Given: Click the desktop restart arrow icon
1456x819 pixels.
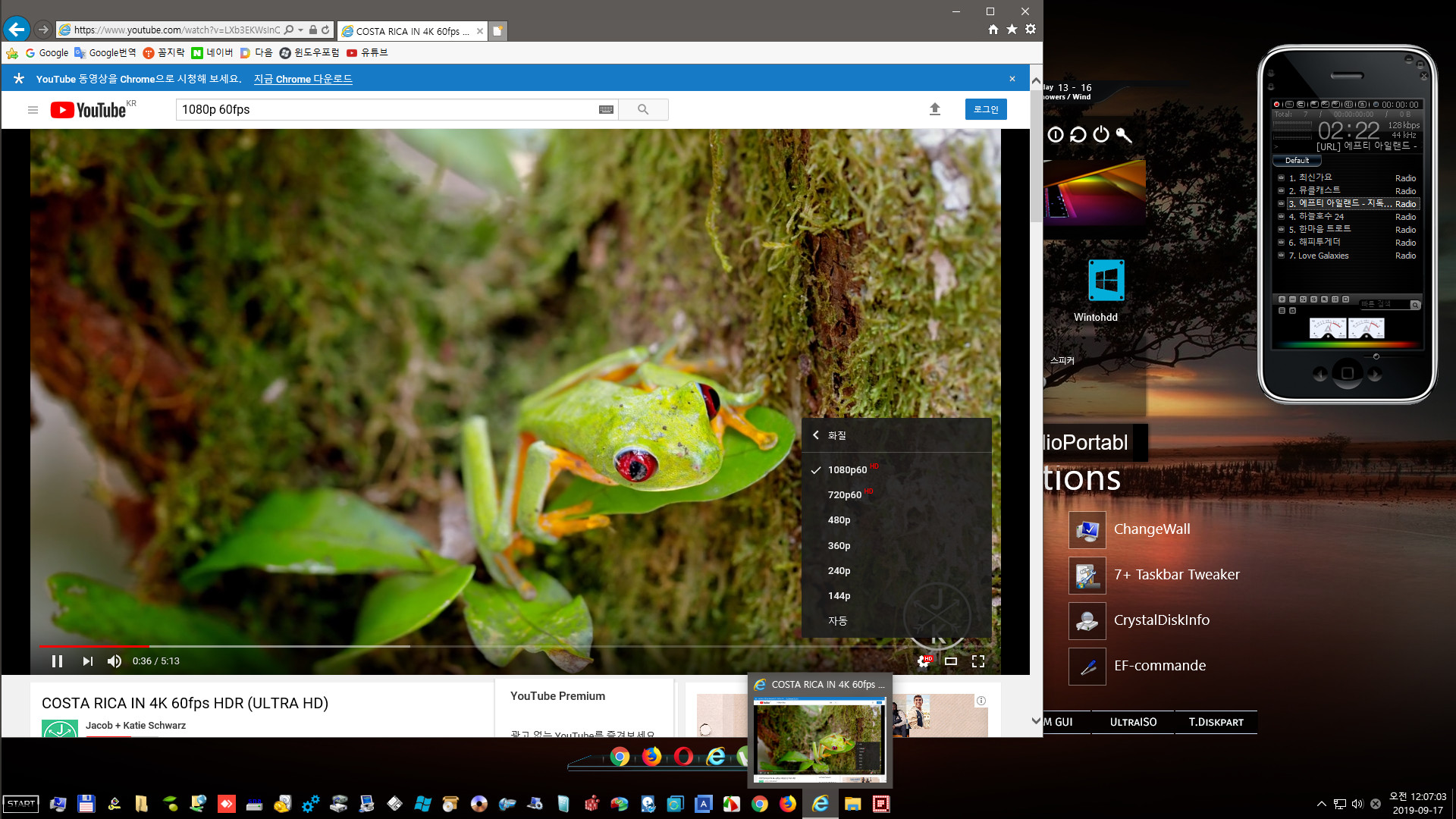Looking at the screenshot, I should click(1078, 135).
